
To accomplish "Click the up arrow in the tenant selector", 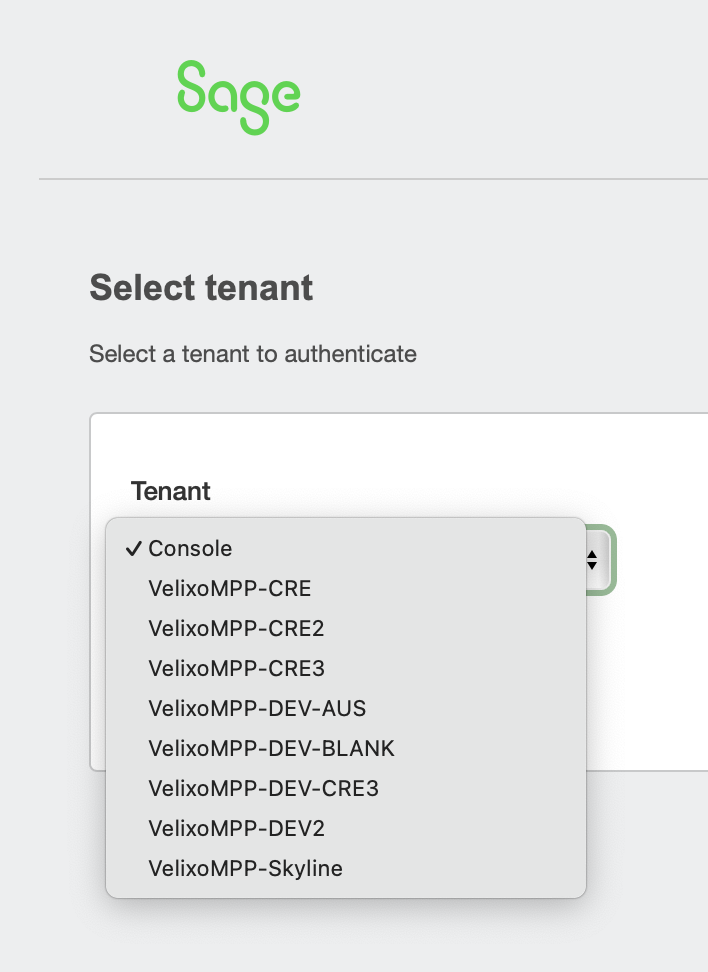I will coord(591,555).
